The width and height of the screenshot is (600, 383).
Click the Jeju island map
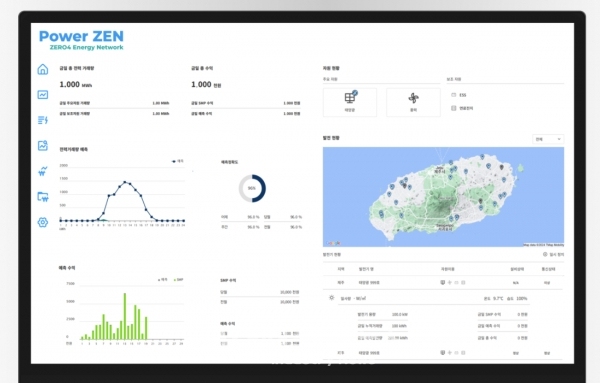(x=443, y=197)
